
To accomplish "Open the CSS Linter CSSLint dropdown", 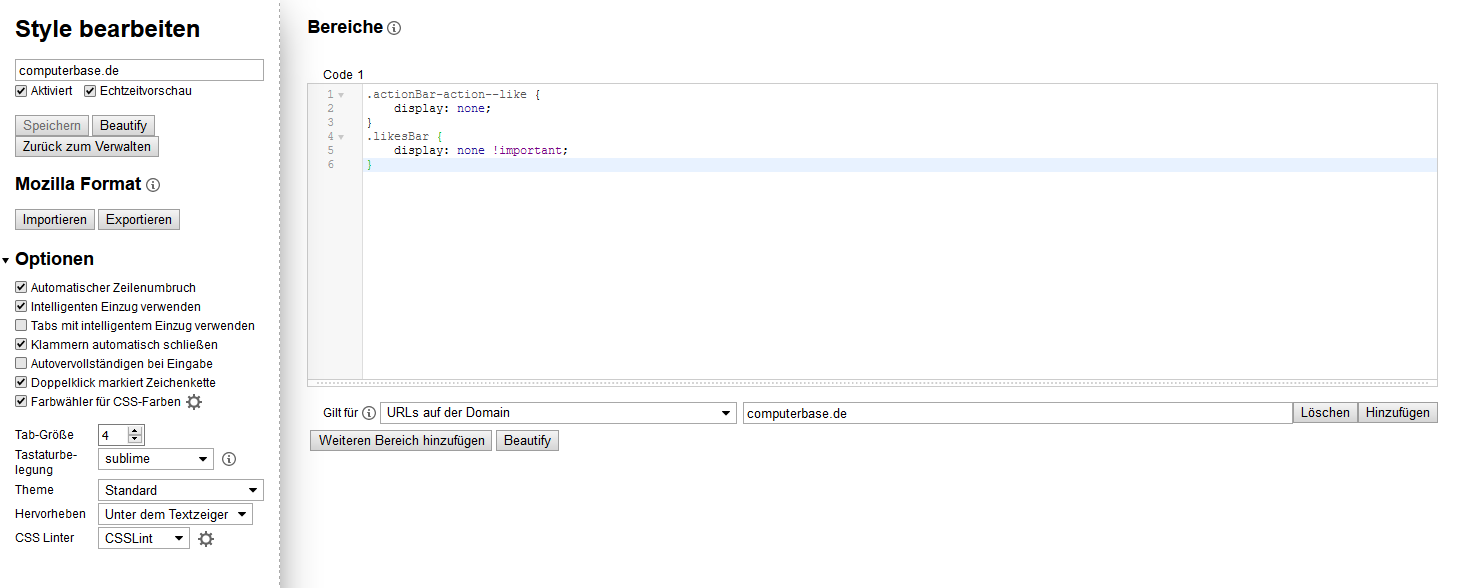I will (x=144, y=538).
